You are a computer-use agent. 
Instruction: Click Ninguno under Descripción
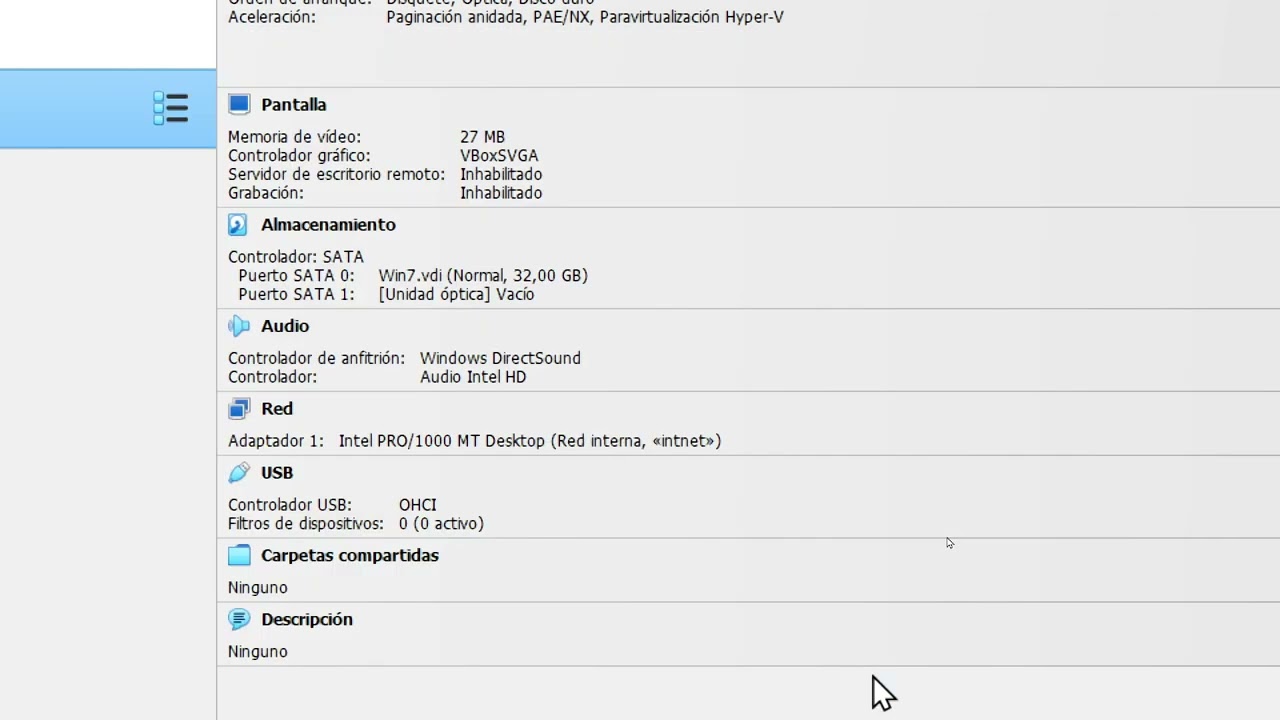[x=258, y=651]
